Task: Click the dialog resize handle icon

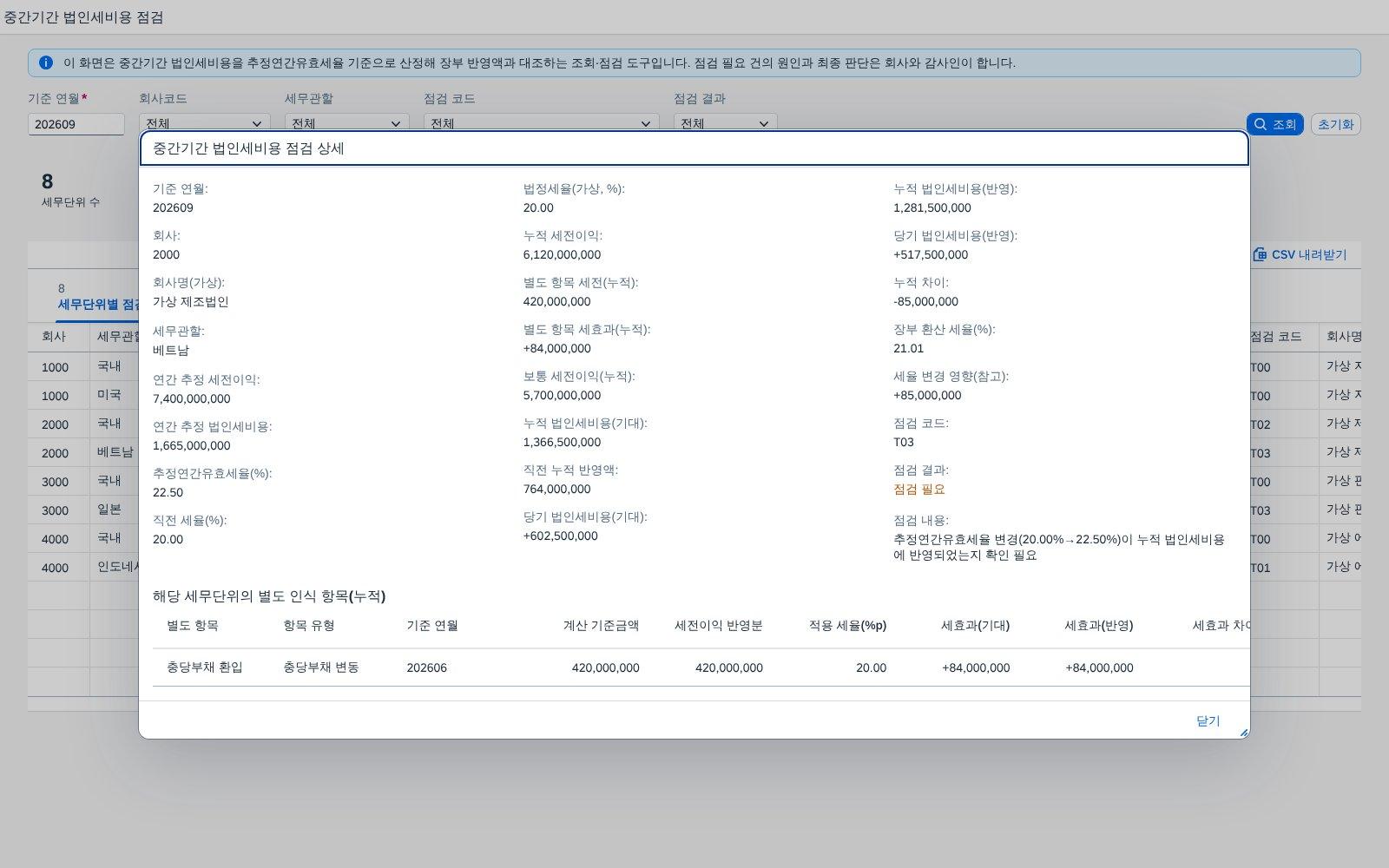Action: 1243,733
